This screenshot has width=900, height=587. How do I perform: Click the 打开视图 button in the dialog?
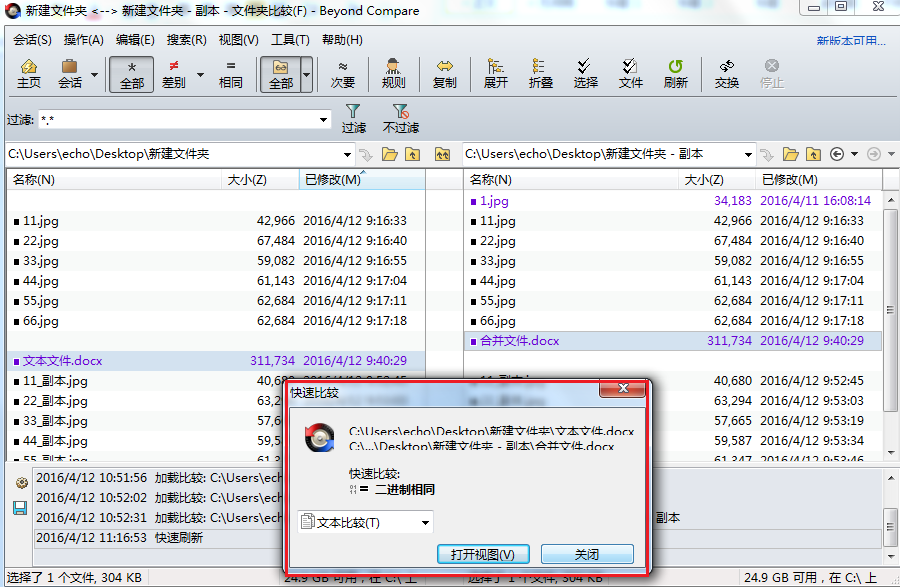point(483,555)
